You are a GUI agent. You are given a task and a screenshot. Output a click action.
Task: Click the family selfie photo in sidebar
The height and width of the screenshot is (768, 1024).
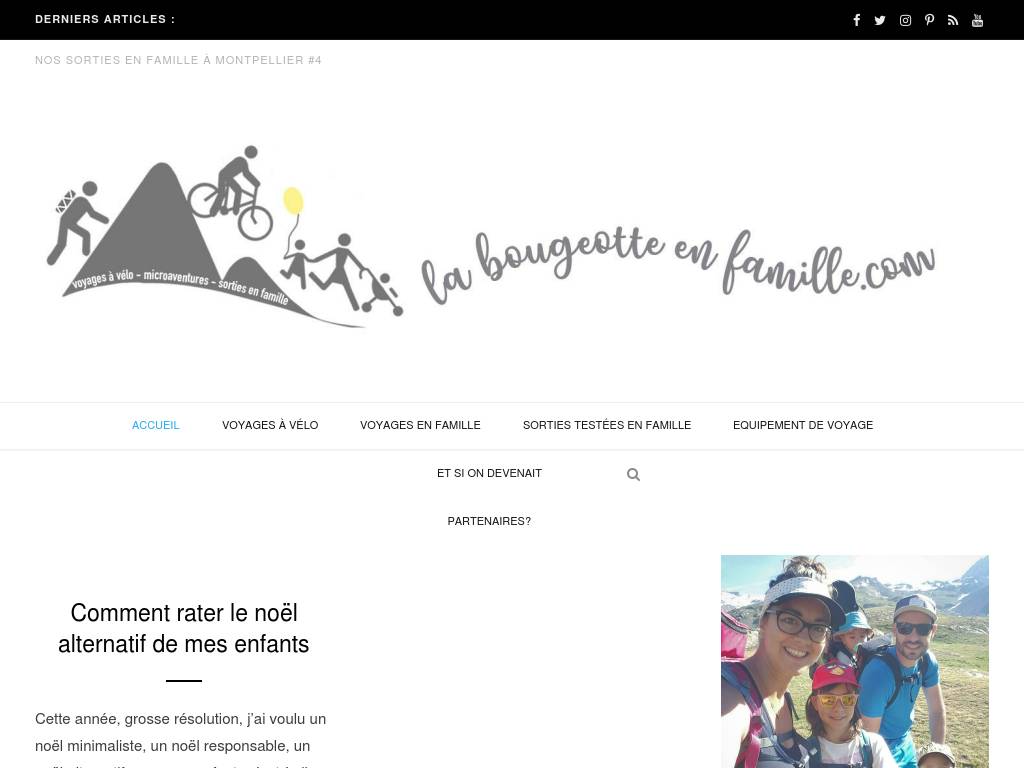[854, 662]
